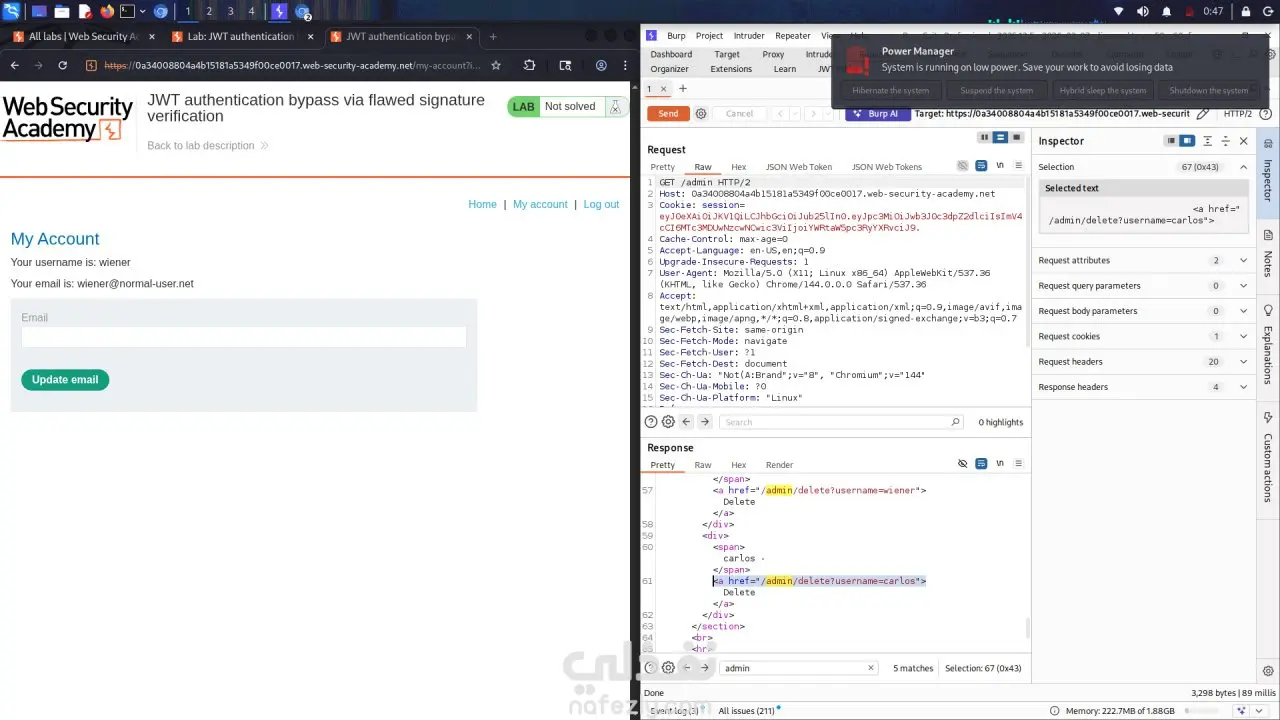Open the terminal emulator panel icon
This screenshot has width=1280, height=720.
(128, 12)
